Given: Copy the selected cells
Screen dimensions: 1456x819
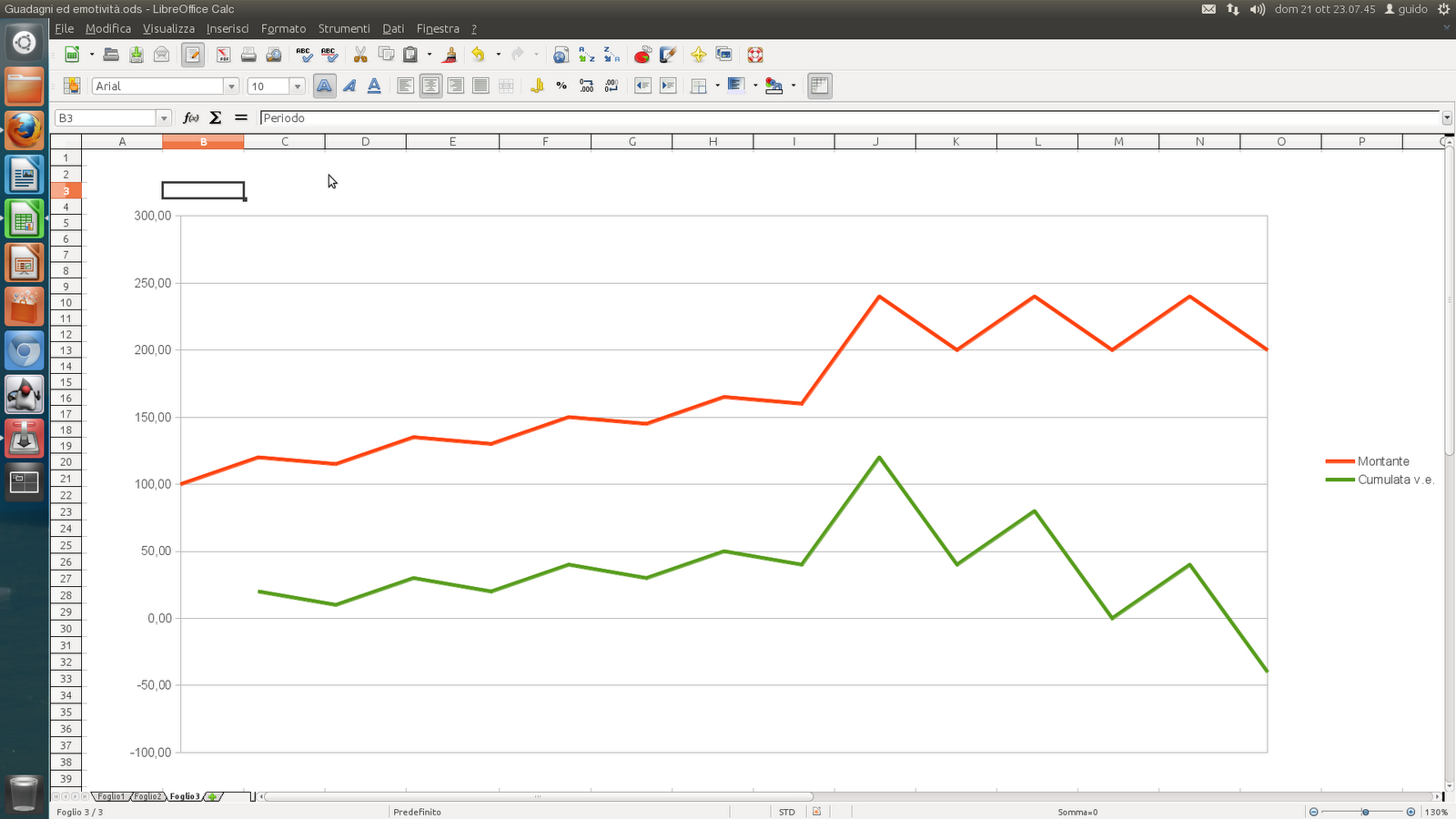Looking at the screenshot, I should coord(386,55).
